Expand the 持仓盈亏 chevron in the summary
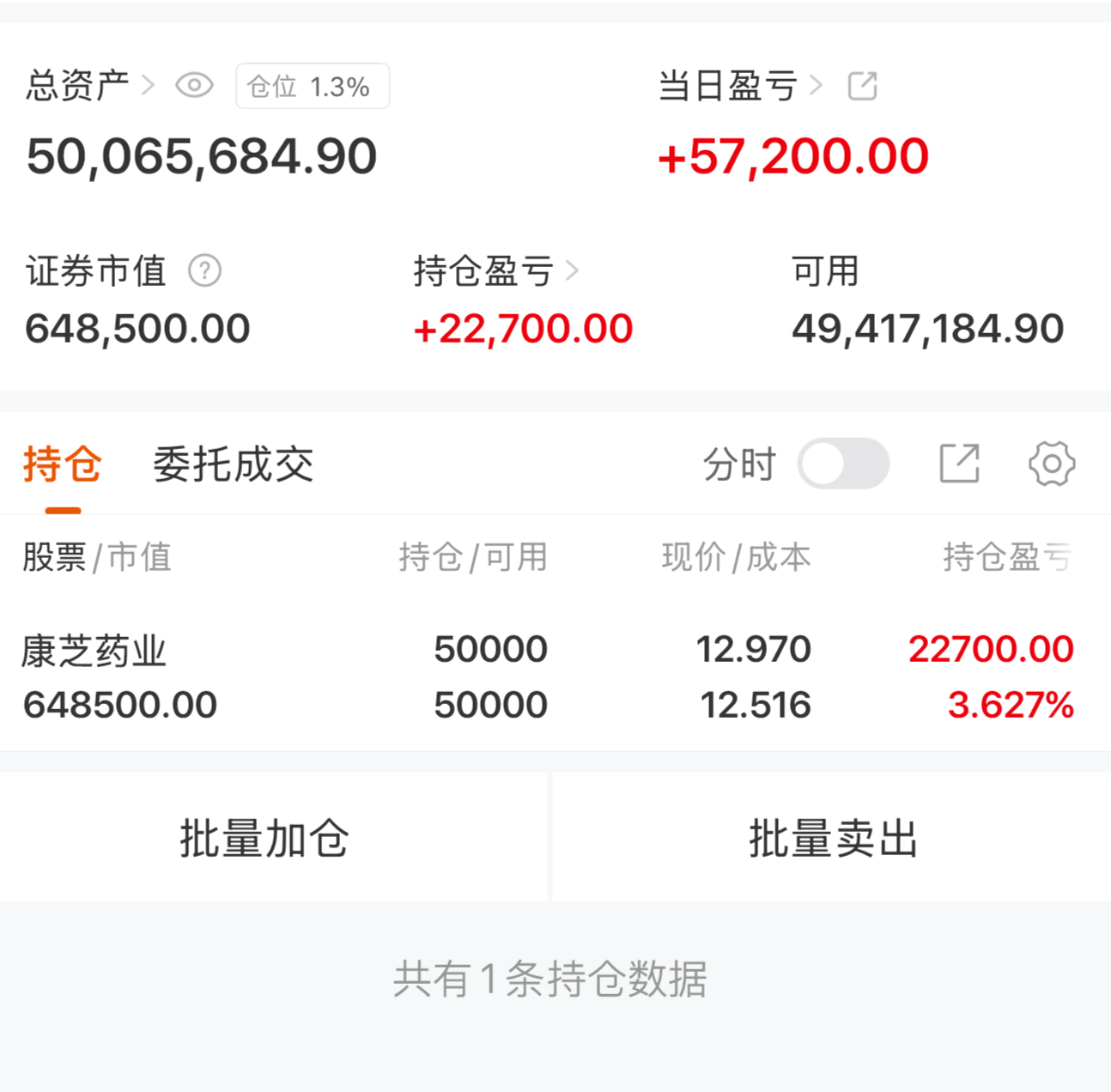Viewport: 1111px width, 1092px height. [573, 271]
